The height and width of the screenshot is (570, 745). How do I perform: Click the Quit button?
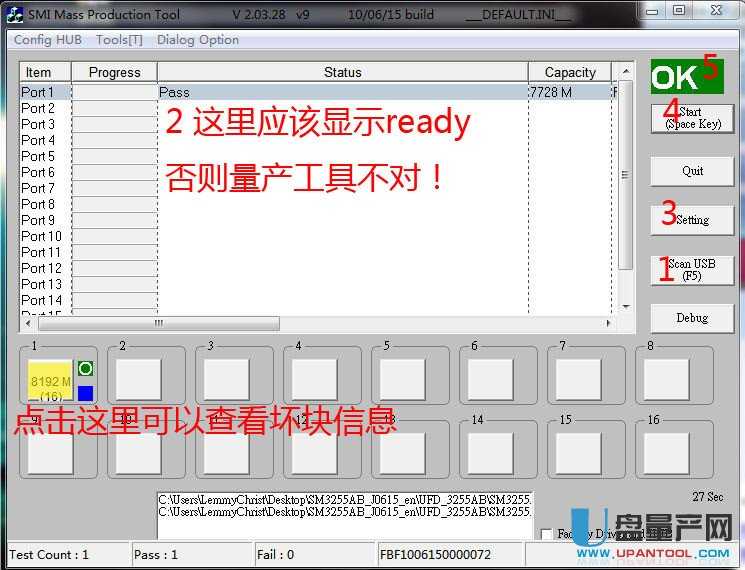(692, 171)
